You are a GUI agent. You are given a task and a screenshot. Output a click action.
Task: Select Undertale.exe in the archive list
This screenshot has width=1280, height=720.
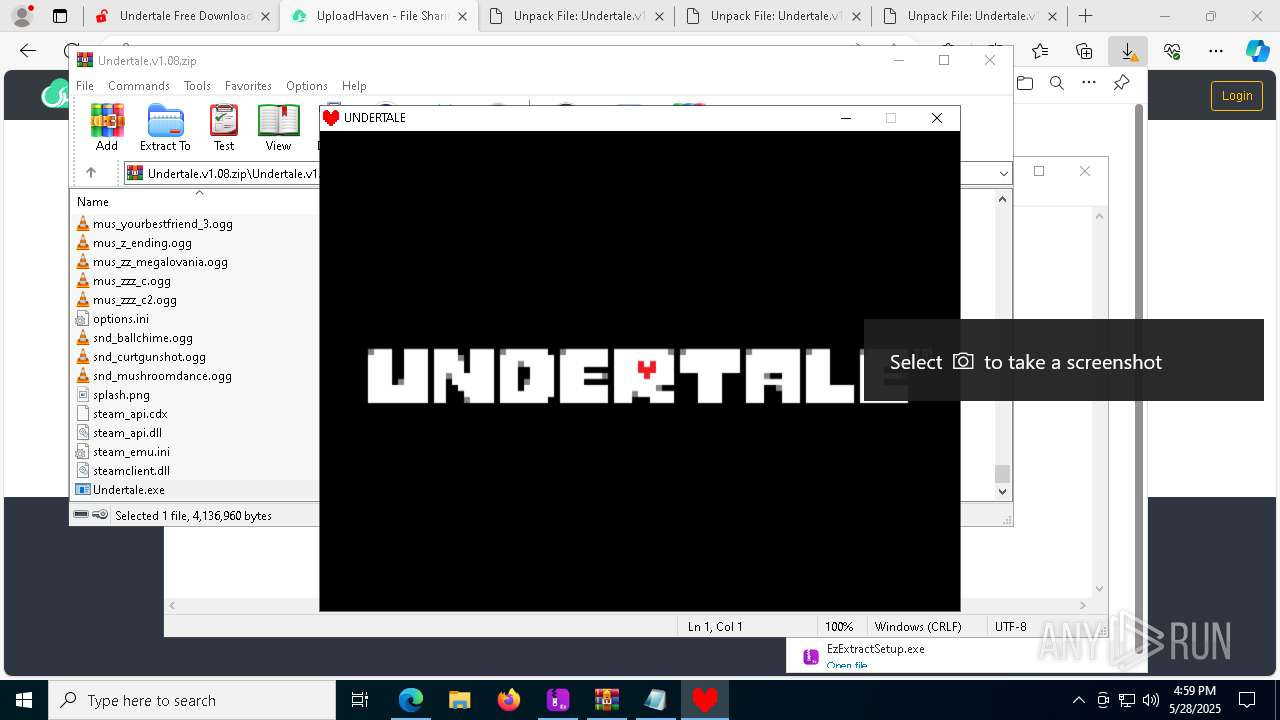tap(129, 490)
